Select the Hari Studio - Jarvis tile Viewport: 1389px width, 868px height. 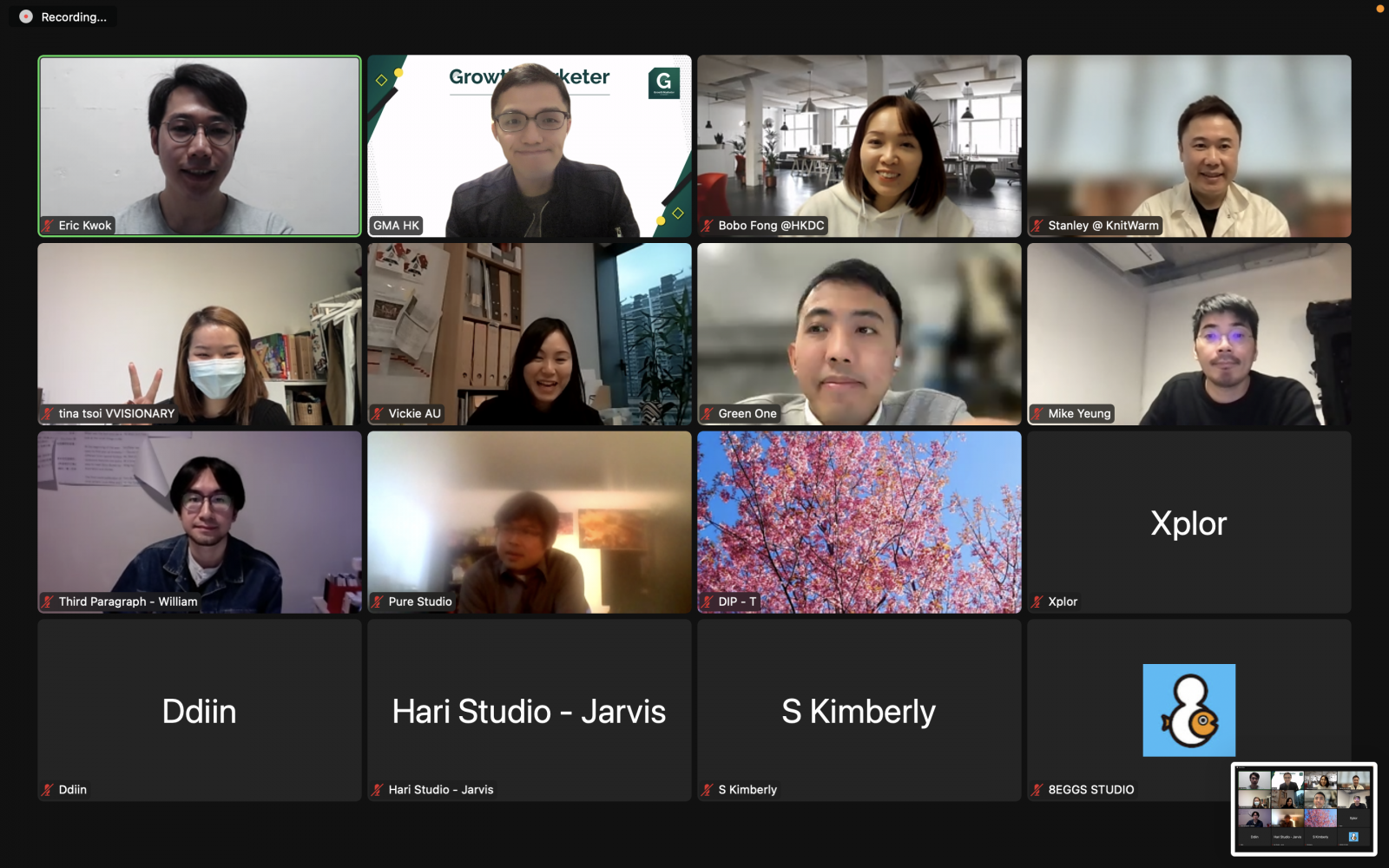(x=530, y=710)
